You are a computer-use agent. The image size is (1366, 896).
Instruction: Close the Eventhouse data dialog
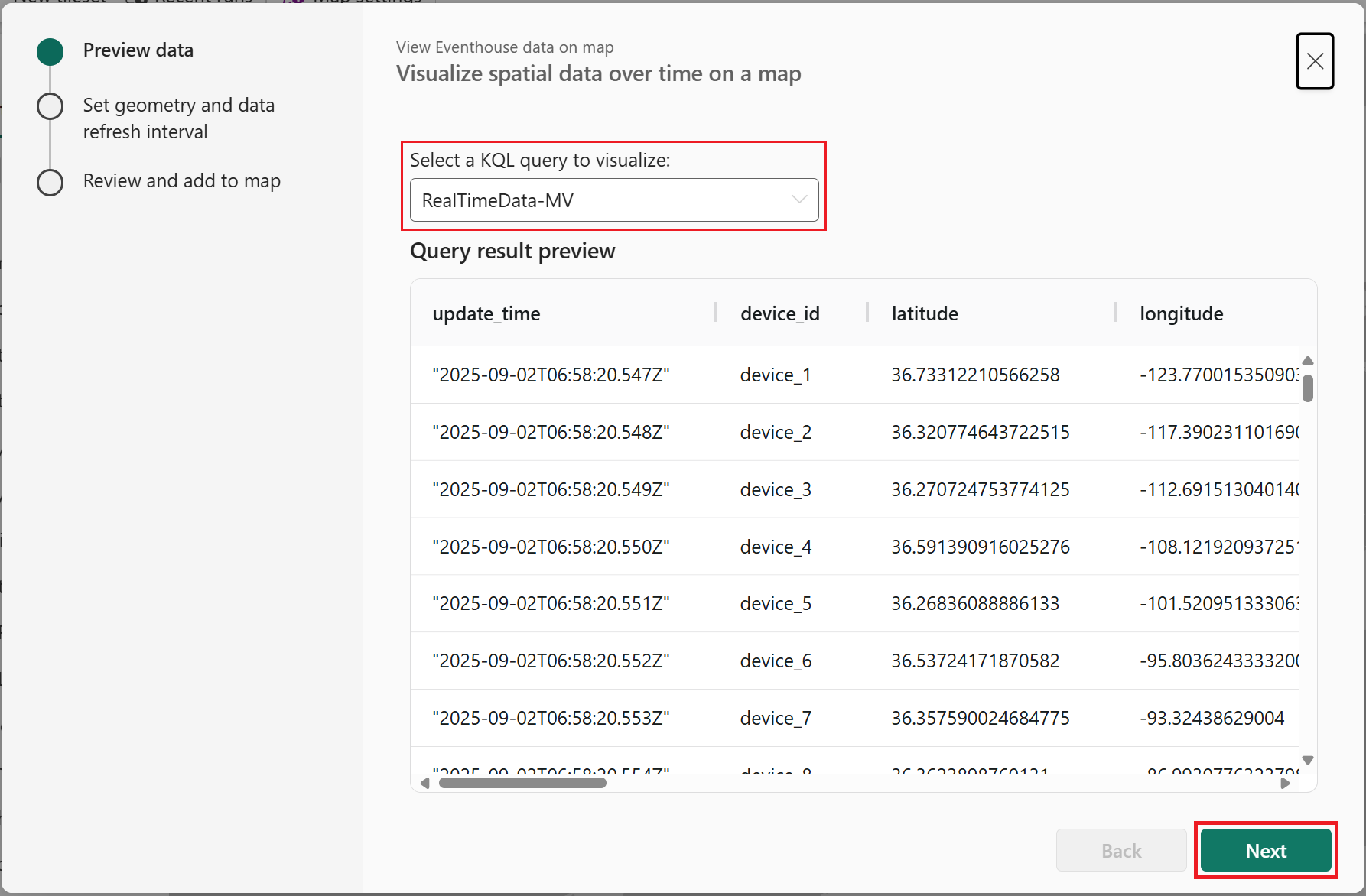point(1314,61)
